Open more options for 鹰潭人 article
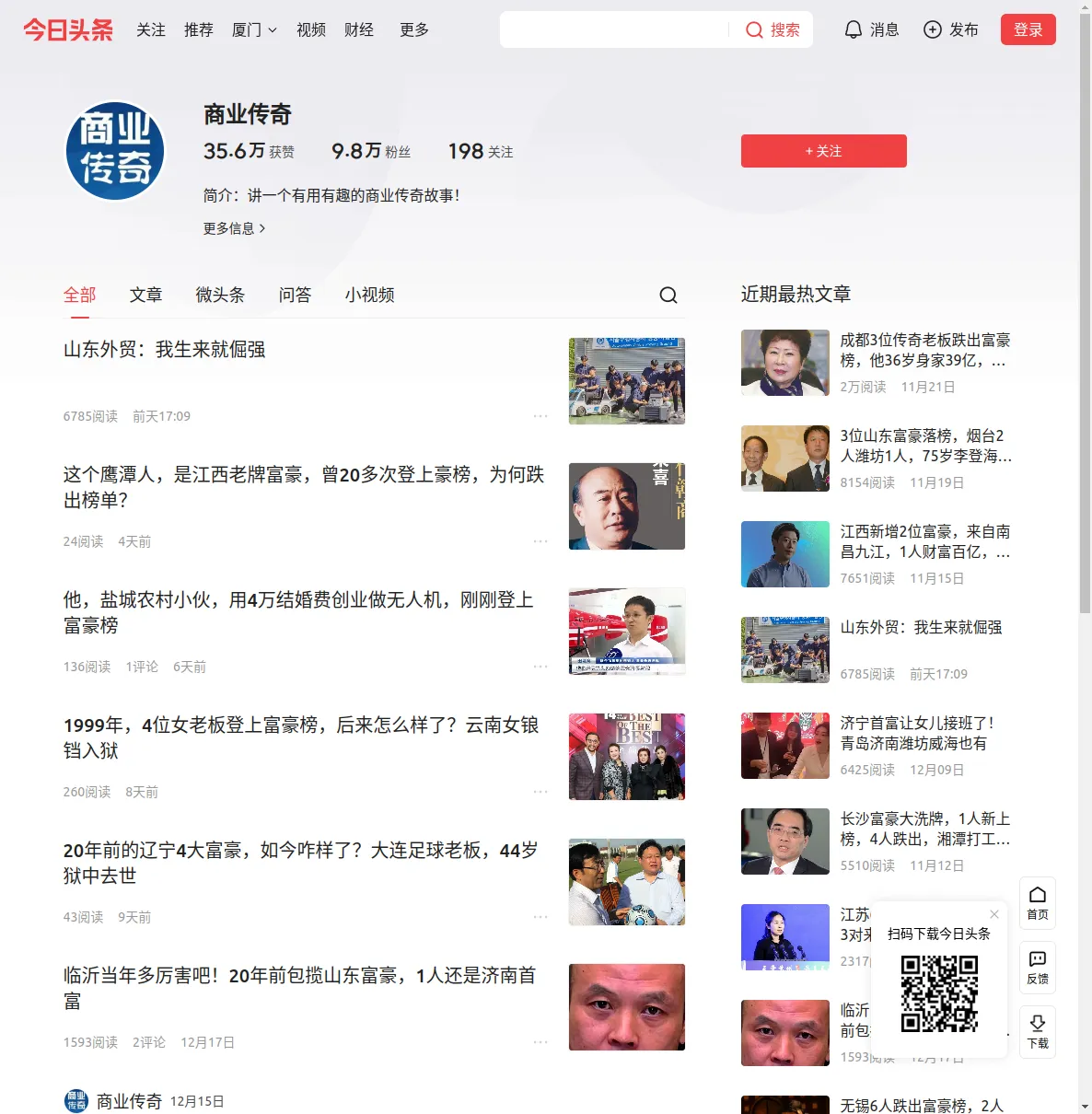 (x=540, y=541)
